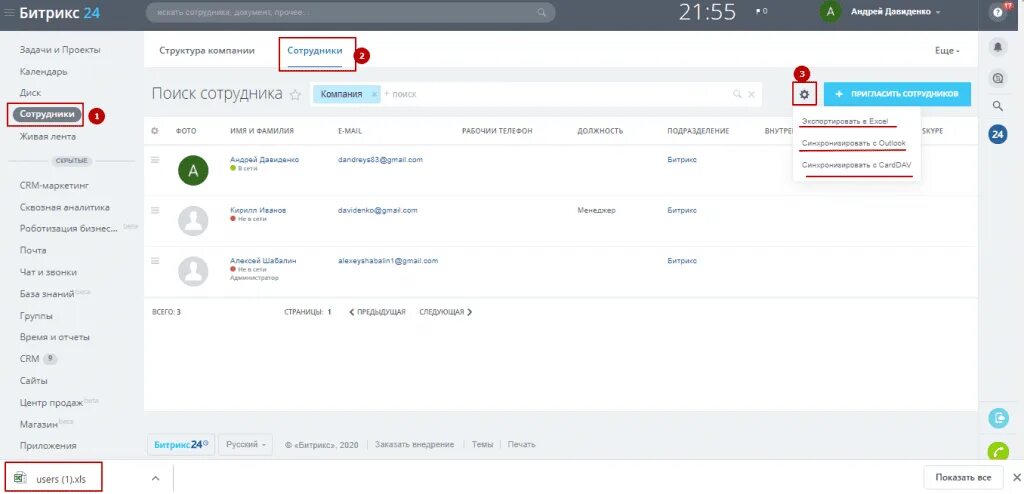The width and height of the screenshot is (1024, 494).
Task: Close the downloads bar
Action: tap(1016, 477)
